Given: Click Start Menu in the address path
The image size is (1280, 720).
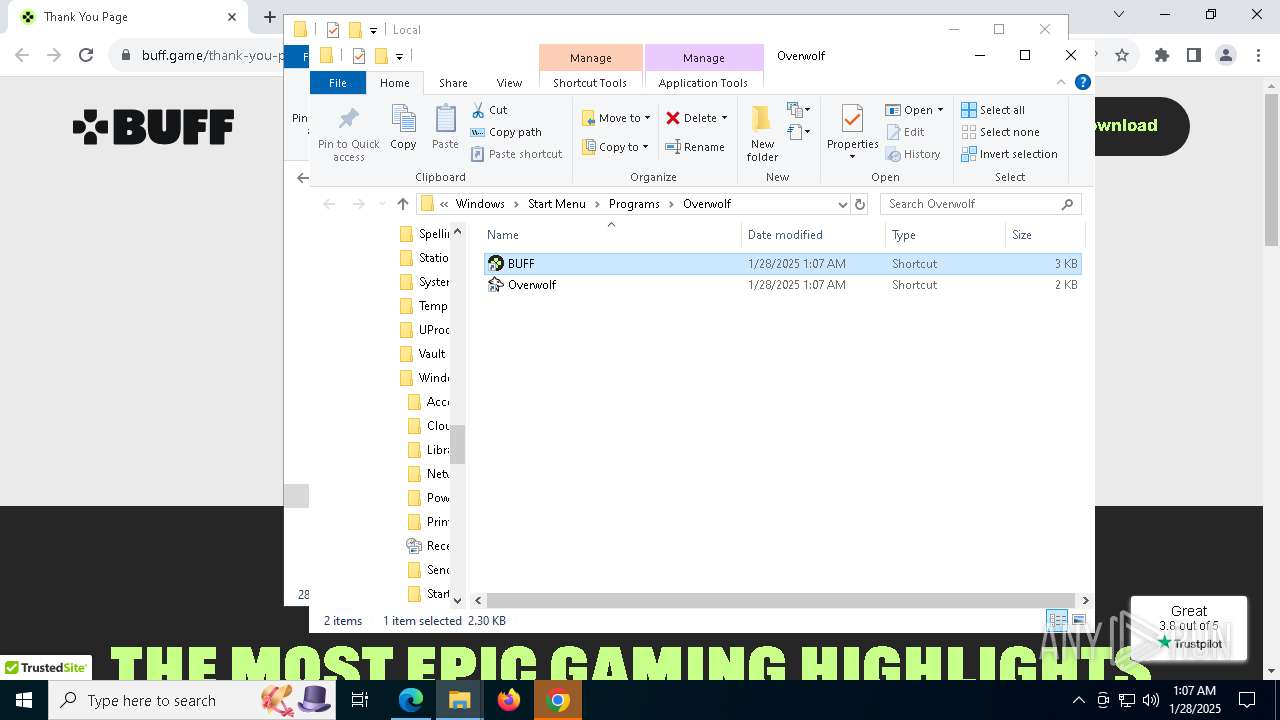Looking at the screenshot, I should pyautogui.click(x=557, y=204).
